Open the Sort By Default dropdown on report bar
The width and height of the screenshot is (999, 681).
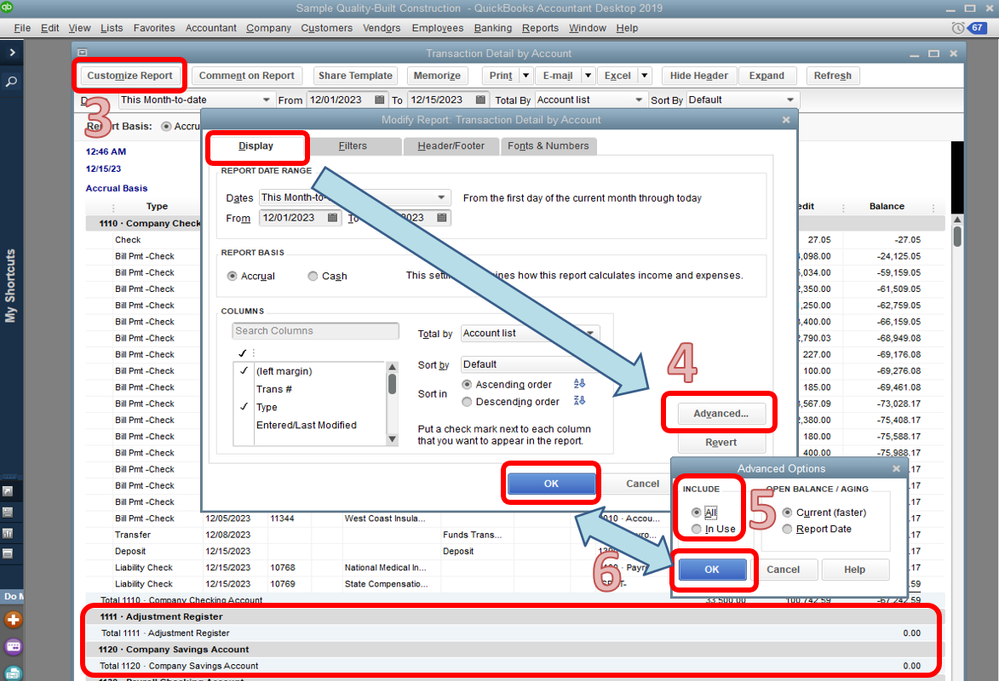[790, 100]
